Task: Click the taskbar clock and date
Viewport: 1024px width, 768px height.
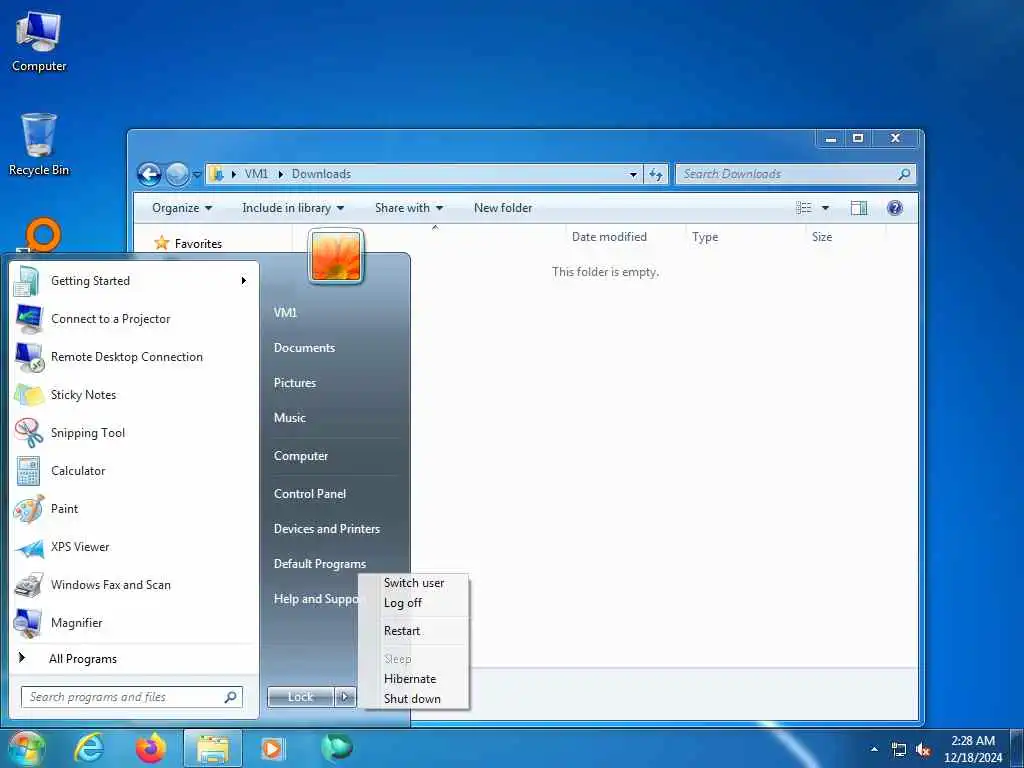Action: (x=972, y=749)
